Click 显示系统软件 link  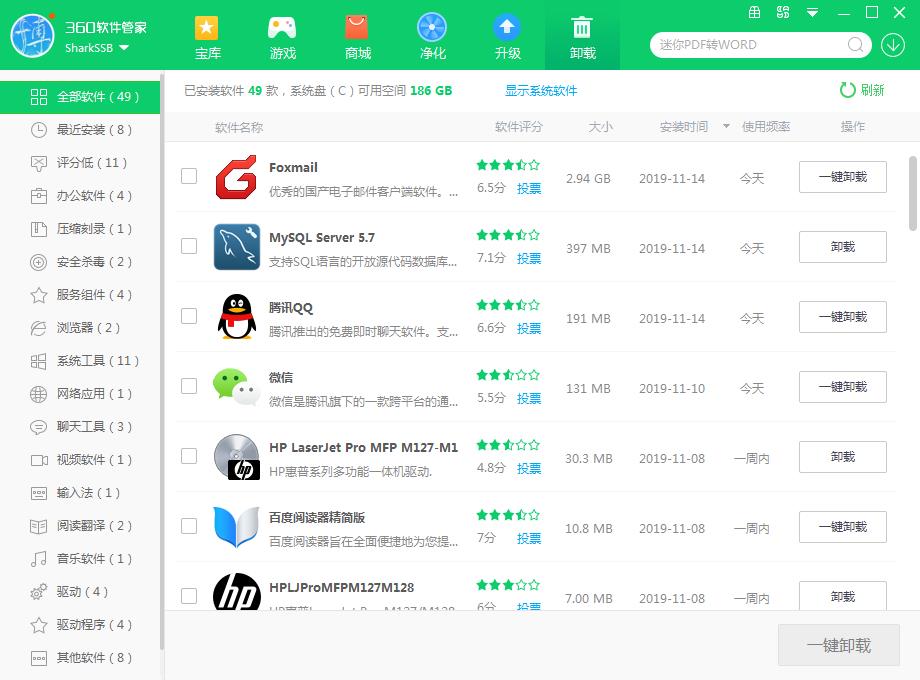click(541, 90)
